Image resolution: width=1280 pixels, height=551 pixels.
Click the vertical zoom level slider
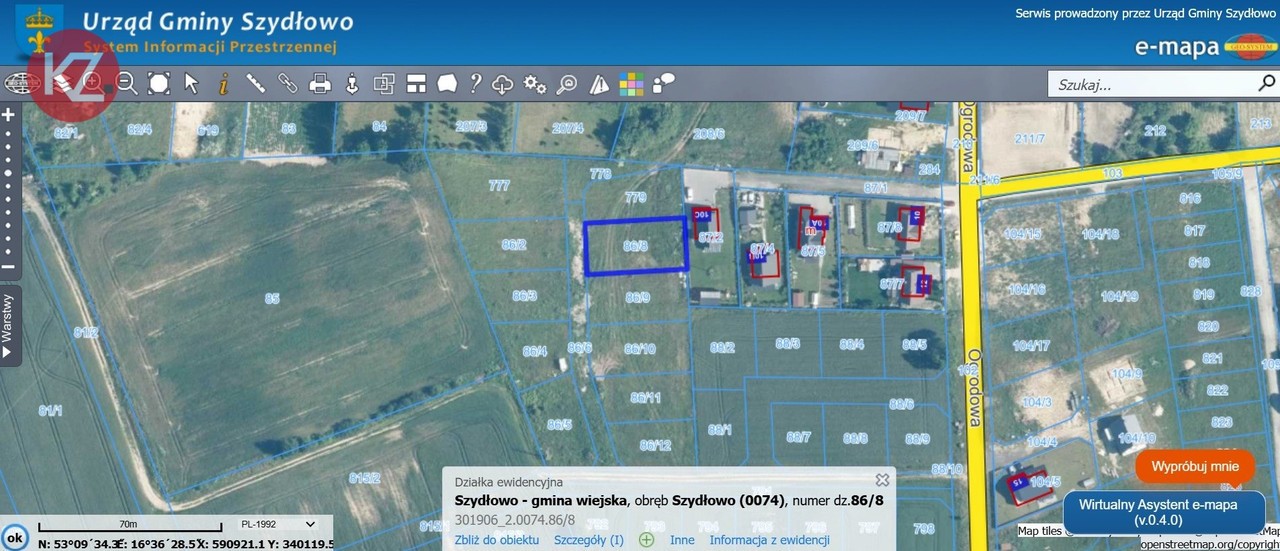coord(8,190)
